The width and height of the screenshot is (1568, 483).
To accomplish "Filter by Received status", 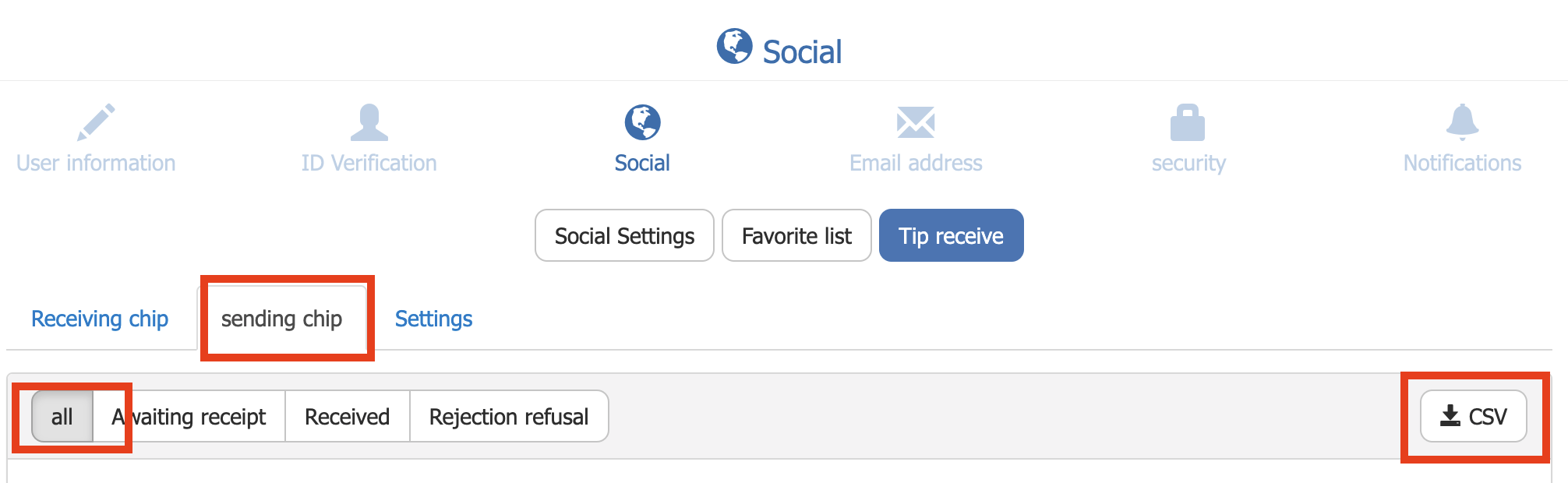I will 348,417.
